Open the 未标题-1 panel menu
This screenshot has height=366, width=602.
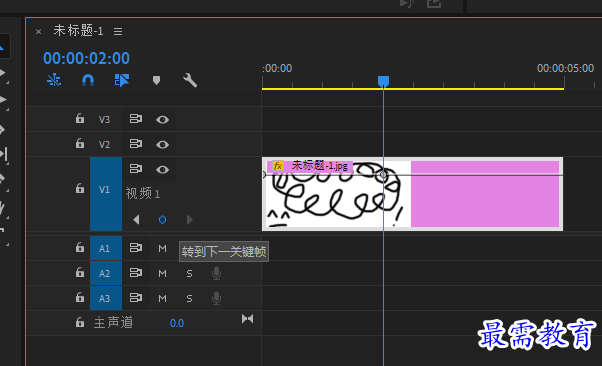click(x=118, y=31)
